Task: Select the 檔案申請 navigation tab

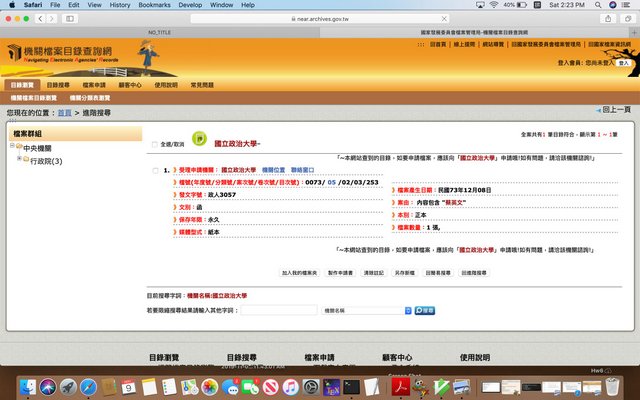Action: [94, 85]
